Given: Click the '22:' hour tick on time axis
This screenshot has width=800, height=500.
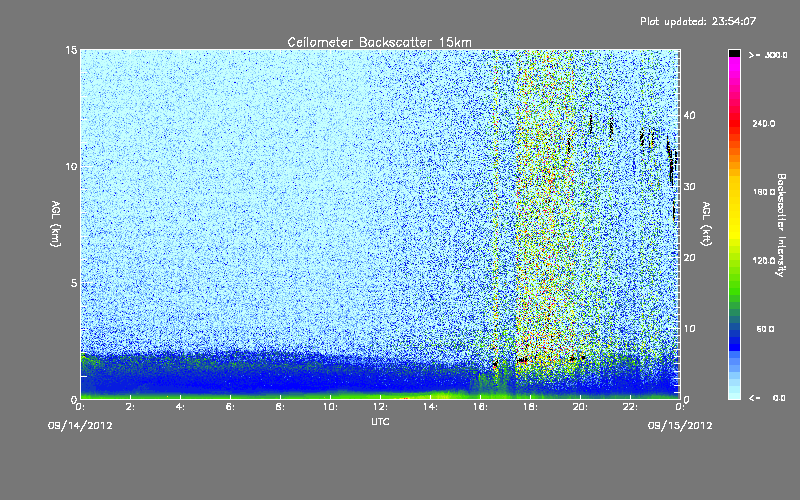Looking at the screenshot, I should pos(630,407).
